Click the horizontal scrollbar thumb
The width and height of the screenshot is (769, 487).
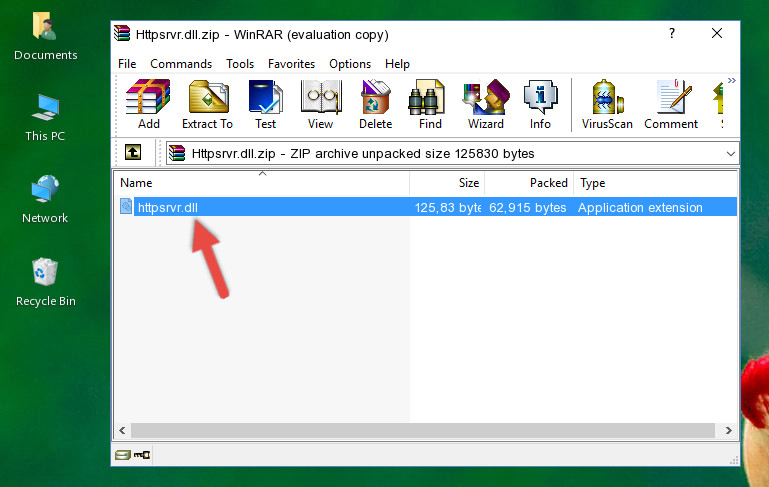coord(422,430)
